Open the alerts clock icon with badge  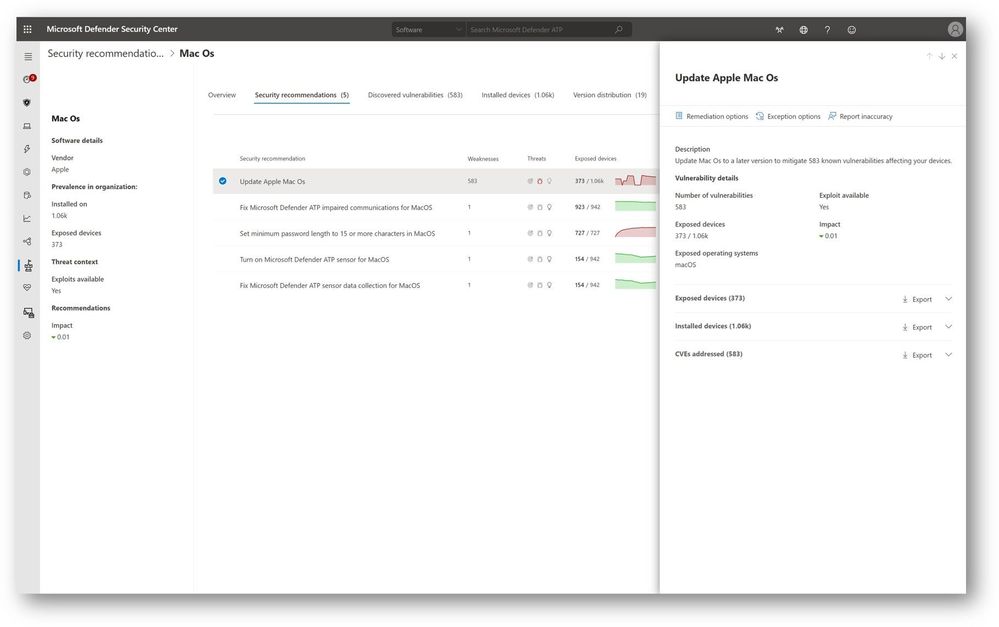tap(27, 79)
